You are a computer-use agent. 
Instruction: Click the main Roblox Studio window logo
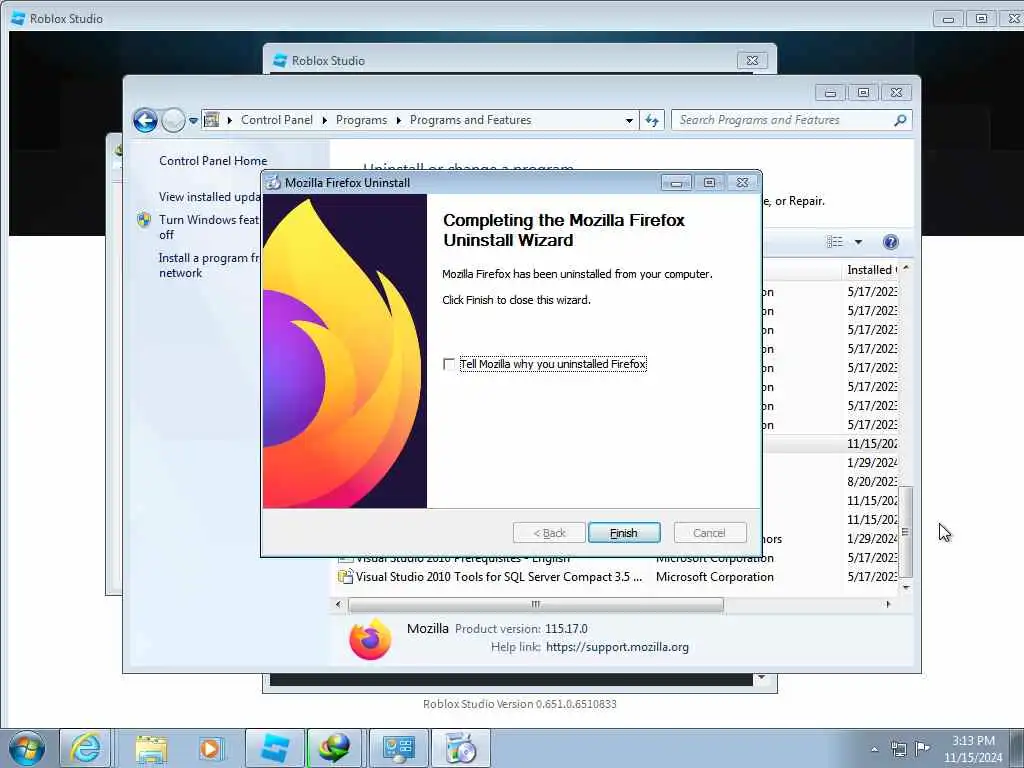[18, 19]
